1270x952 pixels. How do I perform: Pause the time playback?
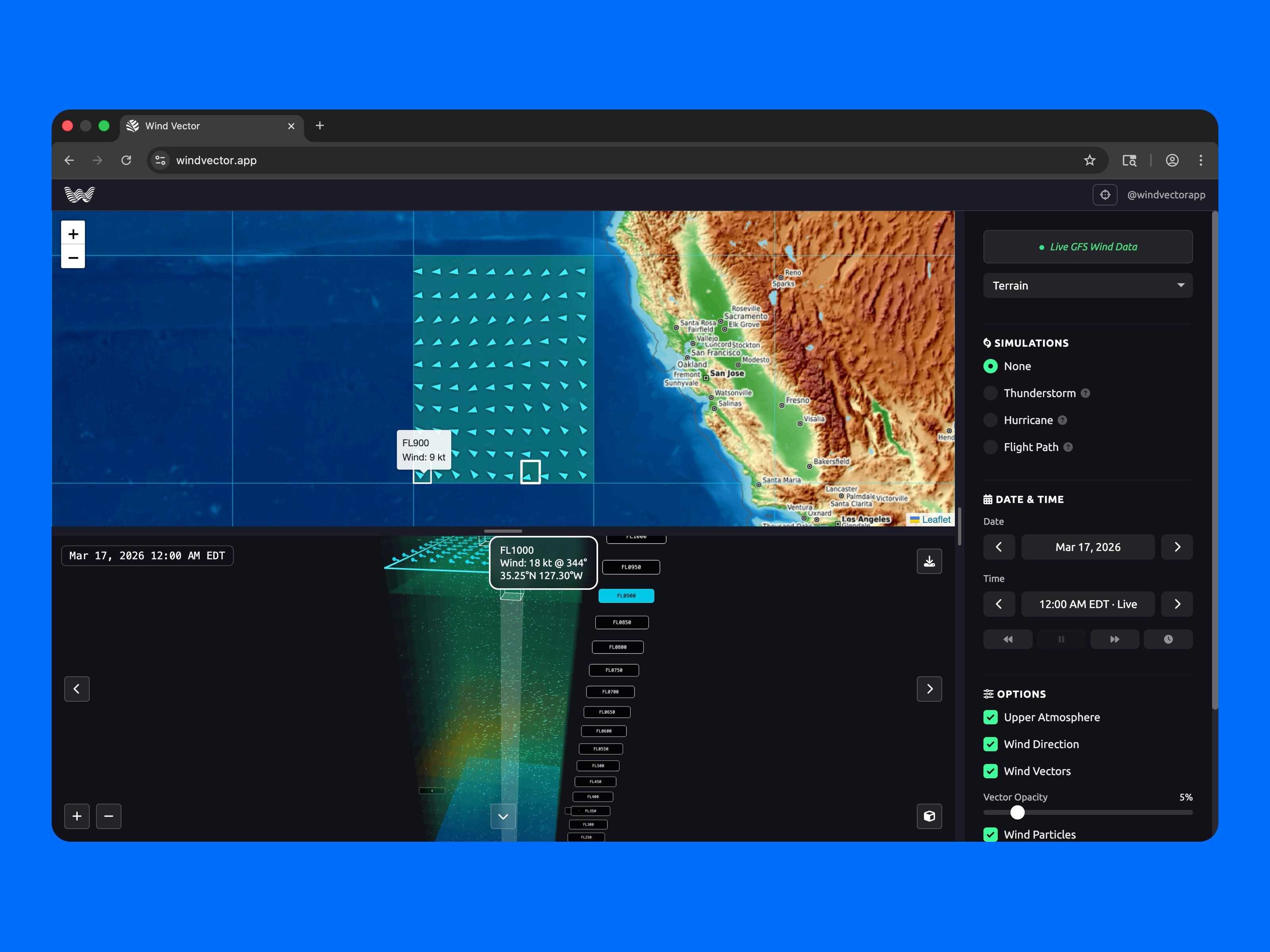coord(1061,639)
